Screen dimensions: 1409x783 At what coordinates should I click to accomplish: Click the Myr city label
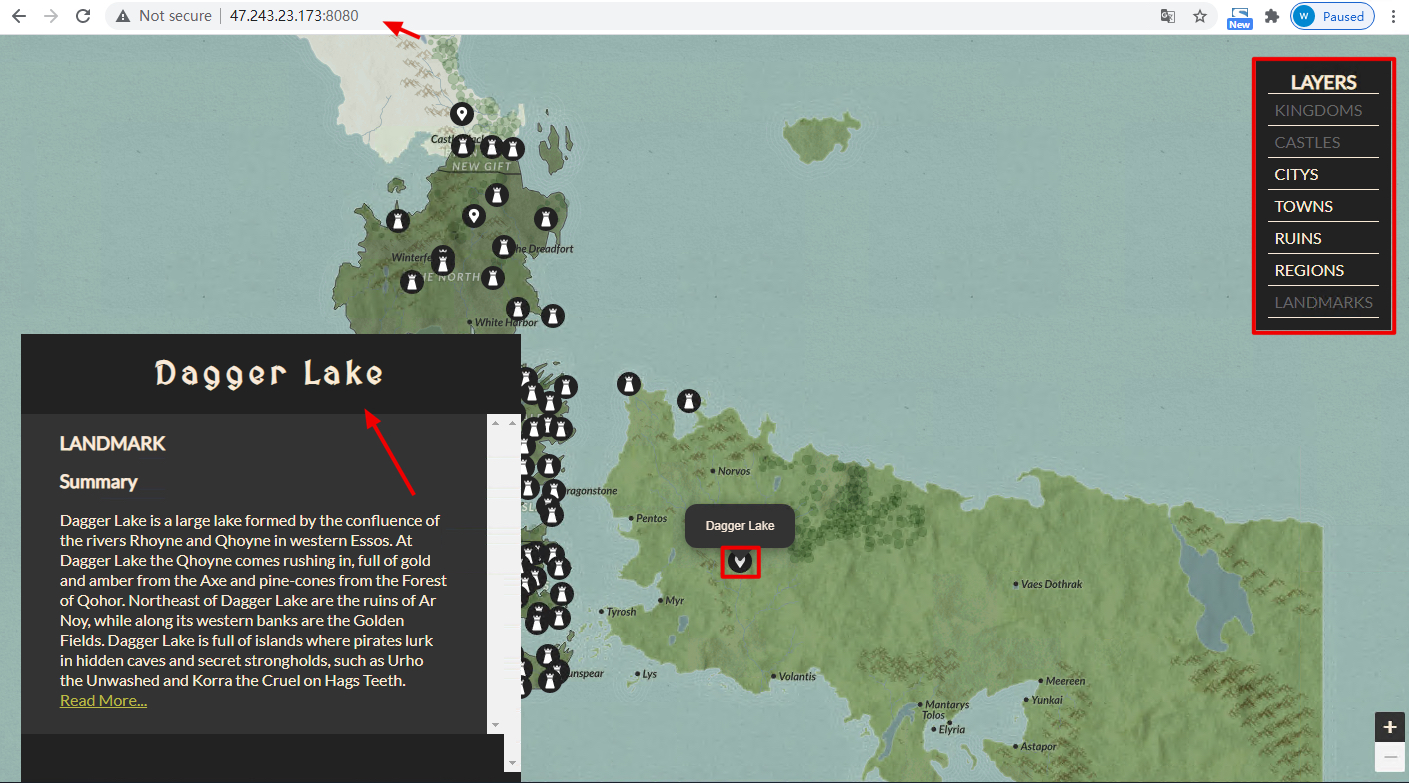point(675,601)
